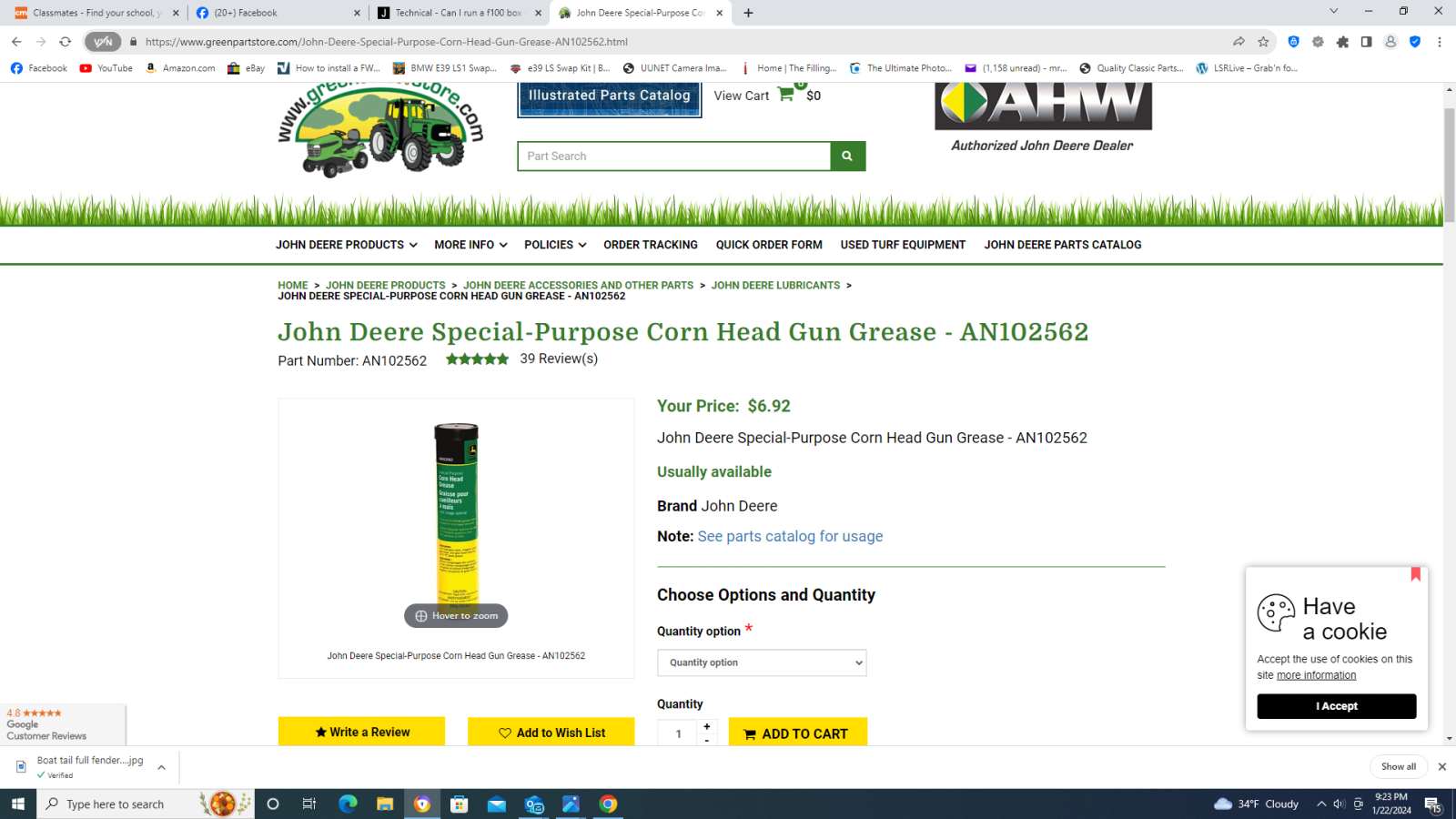Open Microsoft Edge from taskbar

(x=348, y=804)
